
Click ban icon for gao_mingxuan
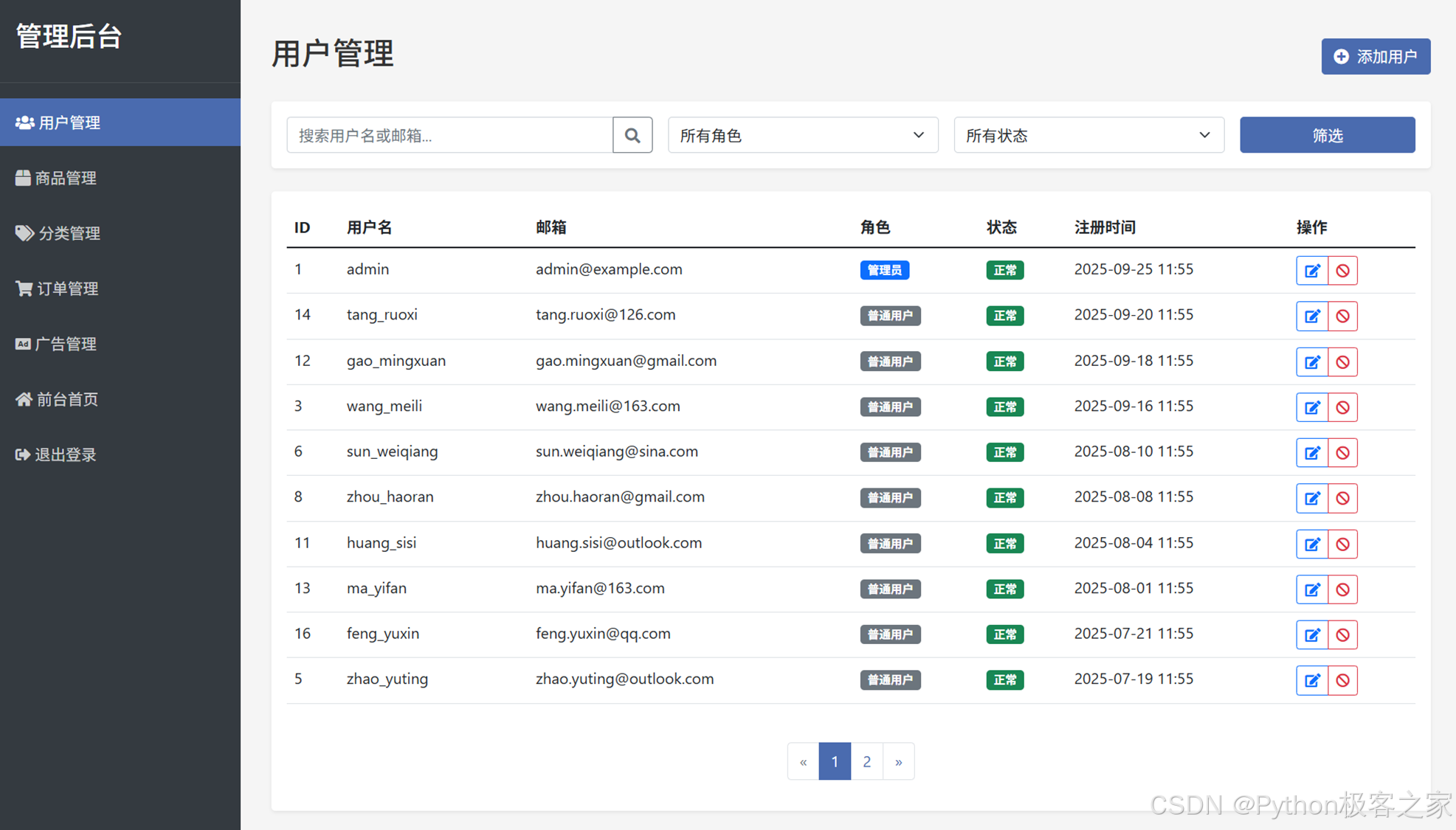1342,362
